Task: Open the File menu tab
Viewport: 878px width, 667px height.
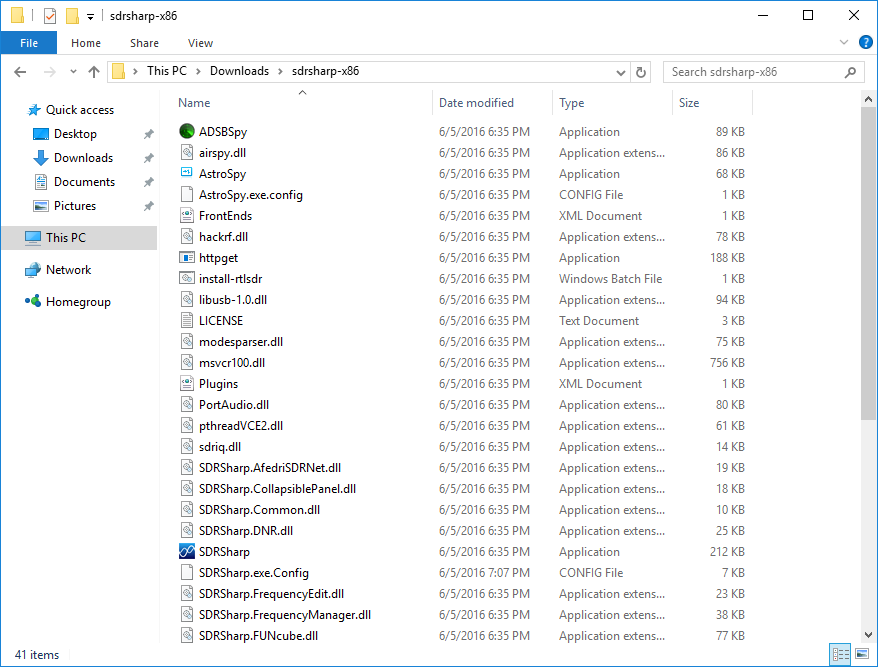Action: point(29,43)
